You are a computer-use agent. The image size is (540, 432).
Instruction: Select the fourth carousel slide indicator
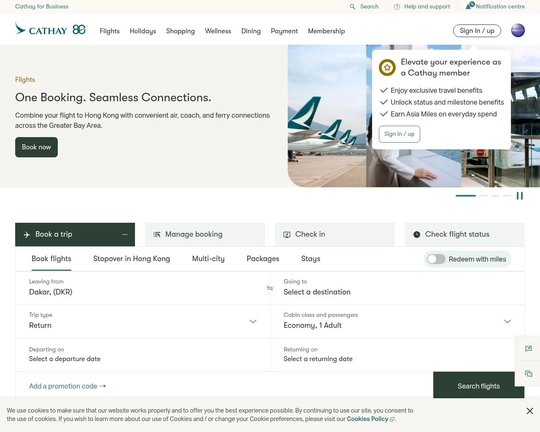click(x=507, y=196)
